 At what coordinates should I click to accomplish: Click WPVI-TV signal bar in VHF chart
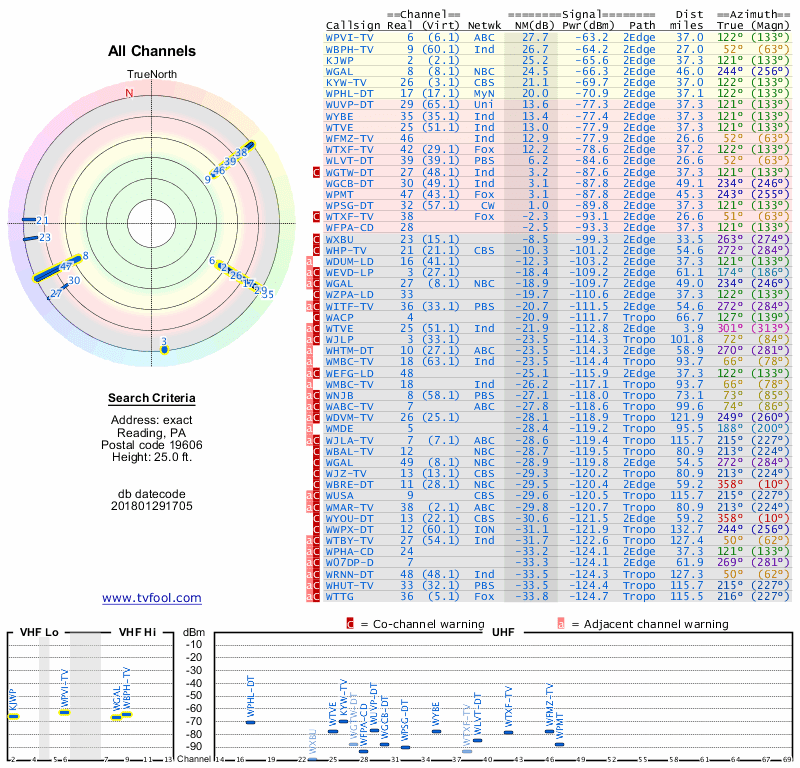click(x=64, y=712)
